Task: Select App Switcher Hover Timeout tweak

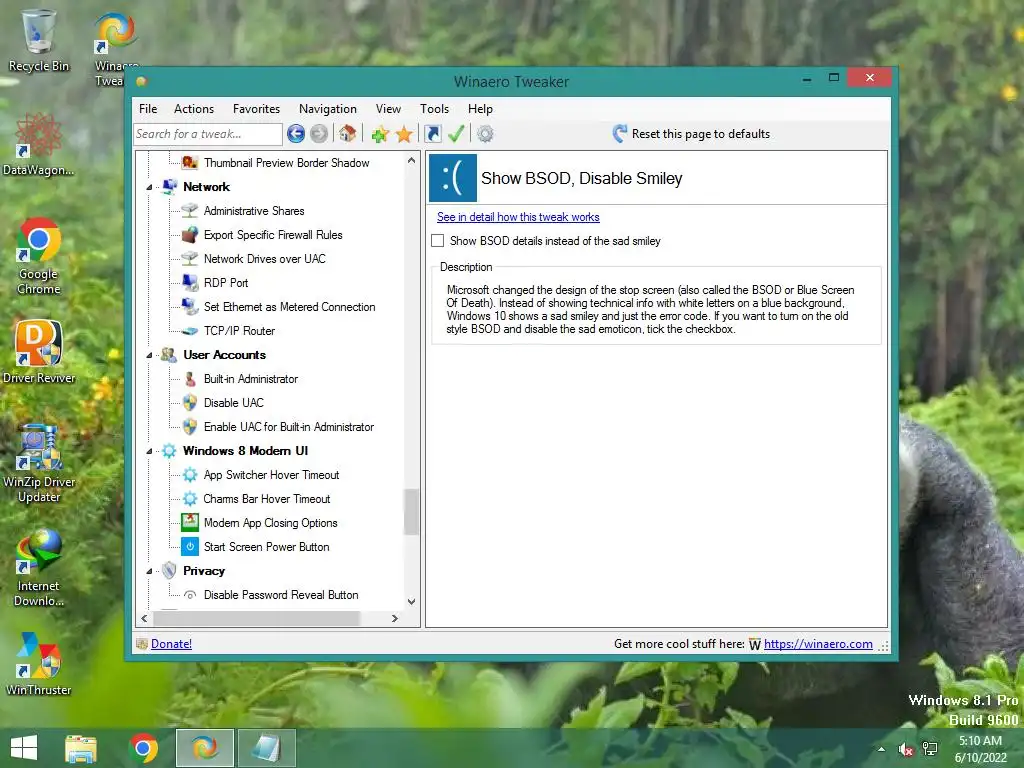Action: 272,475
